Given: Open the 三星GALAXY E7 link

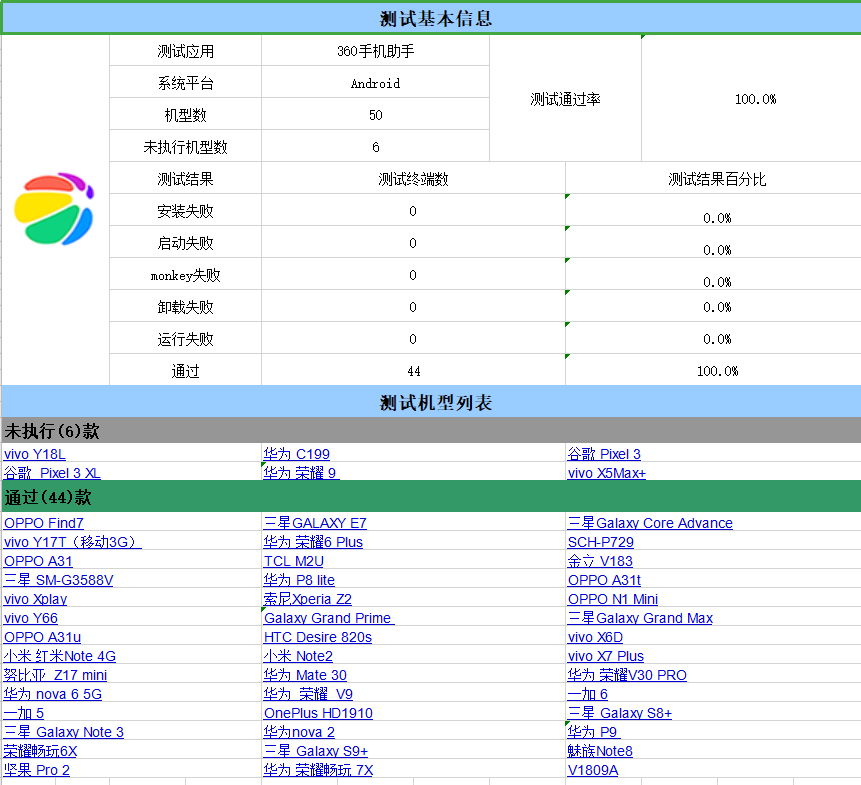Looking at the screenshot, I should point(315,523).
